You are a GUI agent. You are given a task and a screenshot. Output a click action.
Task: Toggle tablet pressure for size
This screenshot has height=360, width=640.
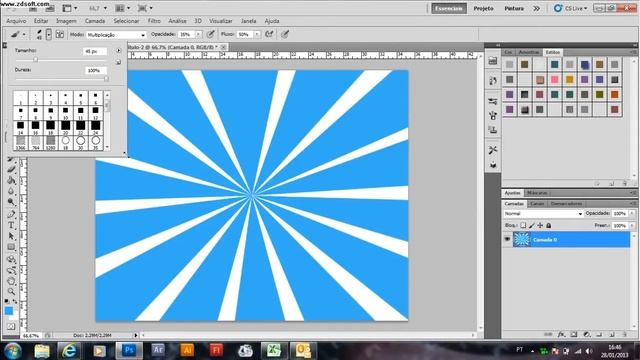pyautogui.click(x=285, y=34)
